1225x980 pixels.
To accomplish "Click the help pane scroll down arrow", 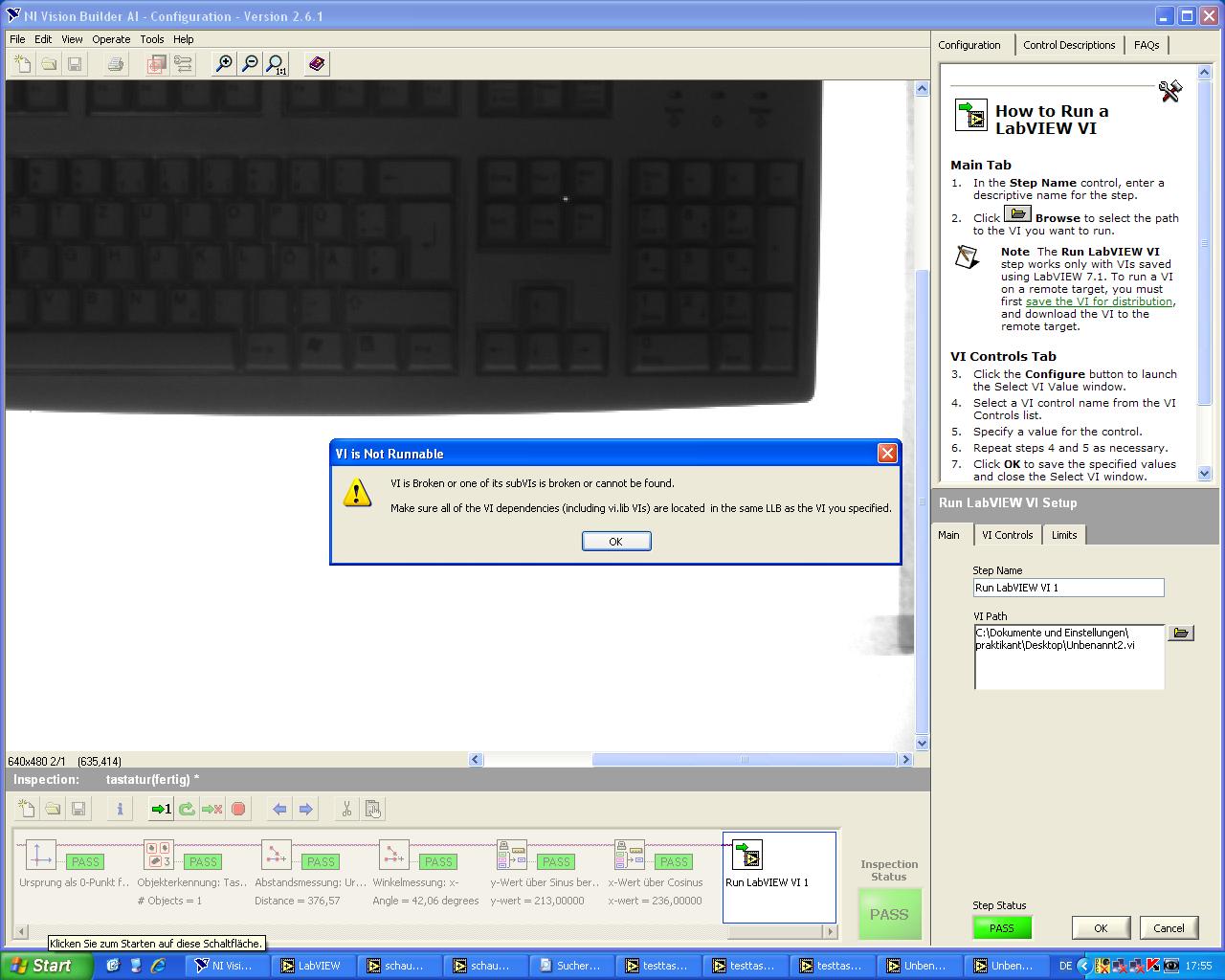I will tap(1204, 473).
